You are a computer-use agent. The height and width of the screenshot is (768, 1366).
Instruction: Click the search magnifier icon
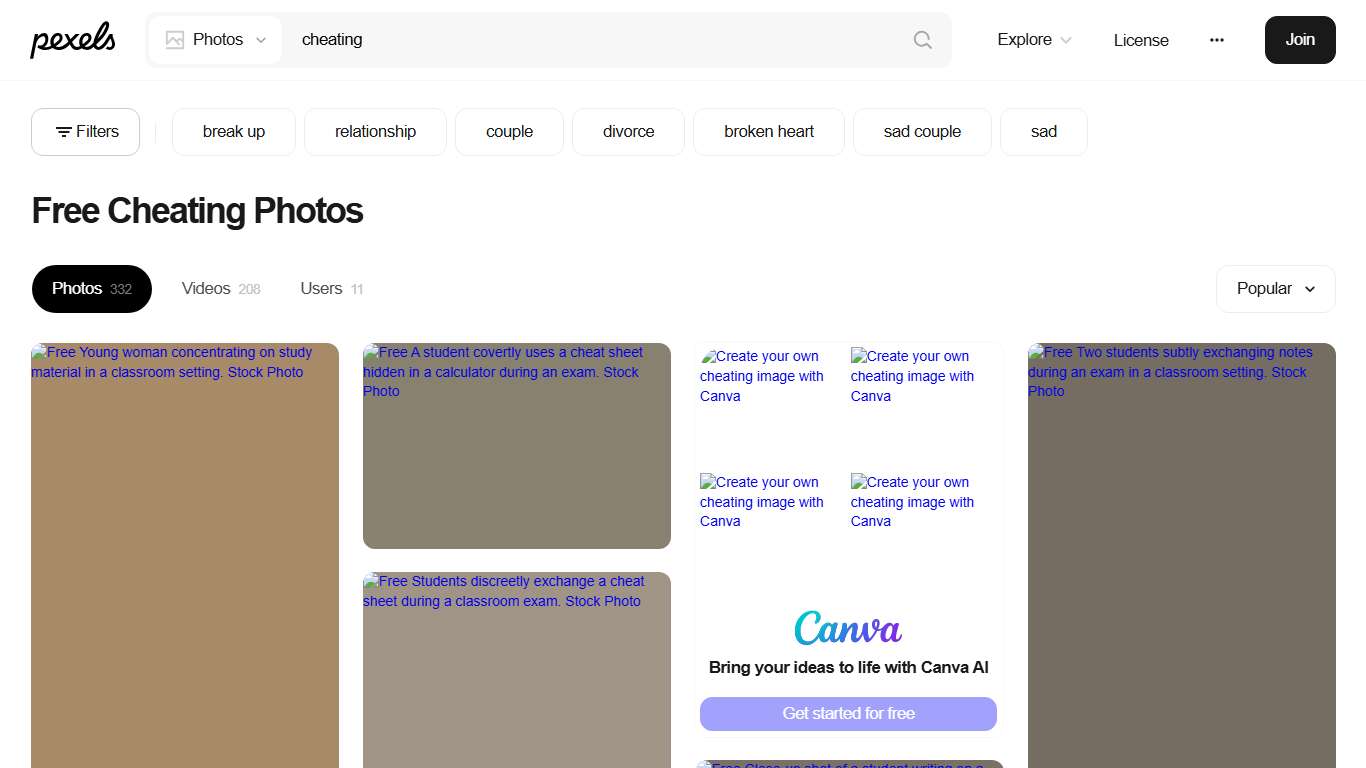pyautogui.click(x=922, y=40)
